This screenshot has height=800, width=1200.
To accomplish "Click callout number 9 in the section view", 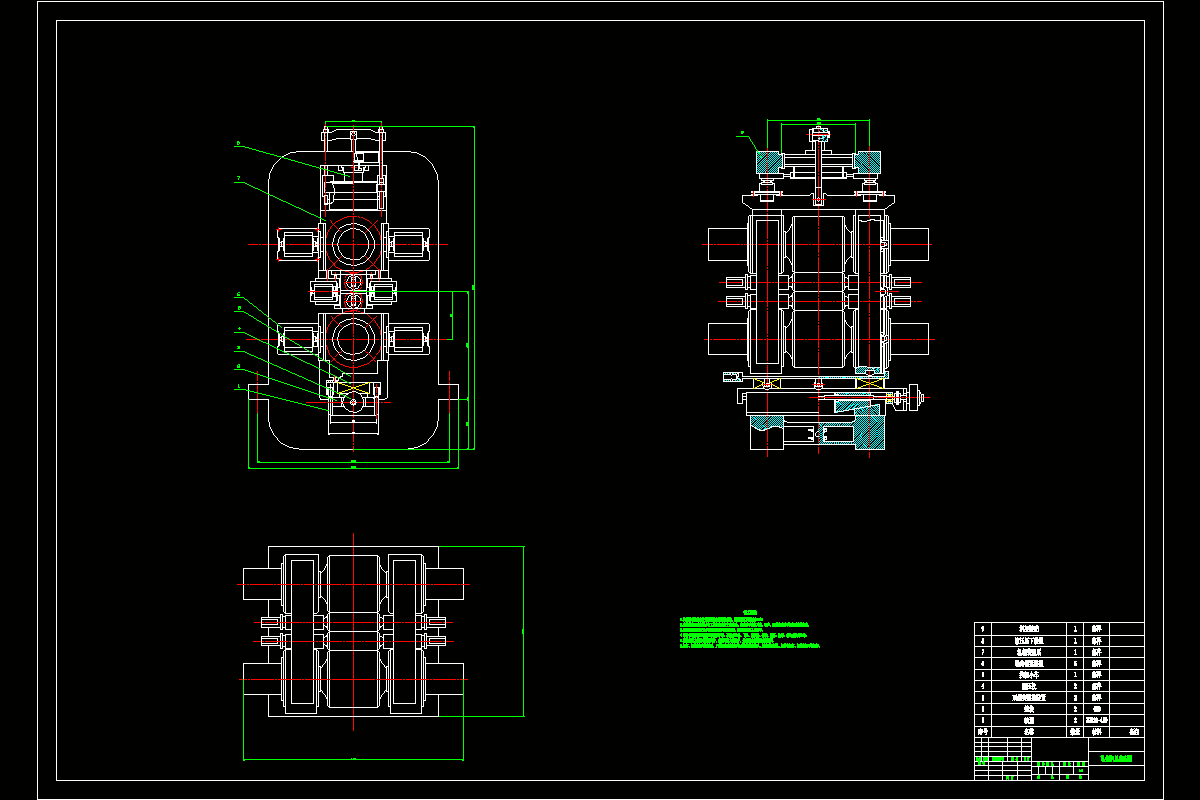I will pos(742,133).
